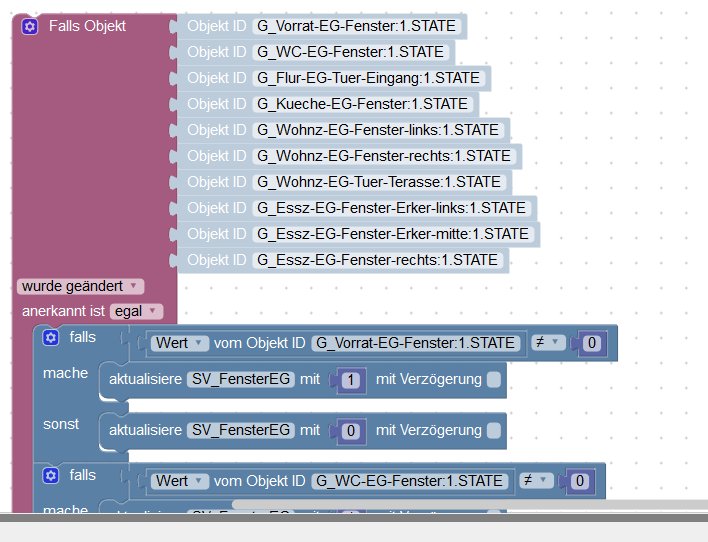Tick mit Verzögerung checkbox in sonst block

tap(494, 430)
